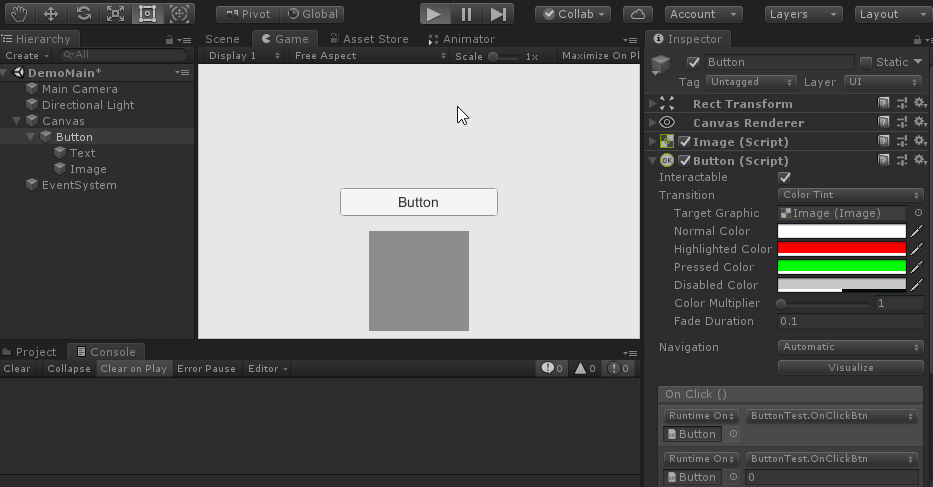Select the Console tab
The height and width of the screenshot is (487, 933).
106,352
